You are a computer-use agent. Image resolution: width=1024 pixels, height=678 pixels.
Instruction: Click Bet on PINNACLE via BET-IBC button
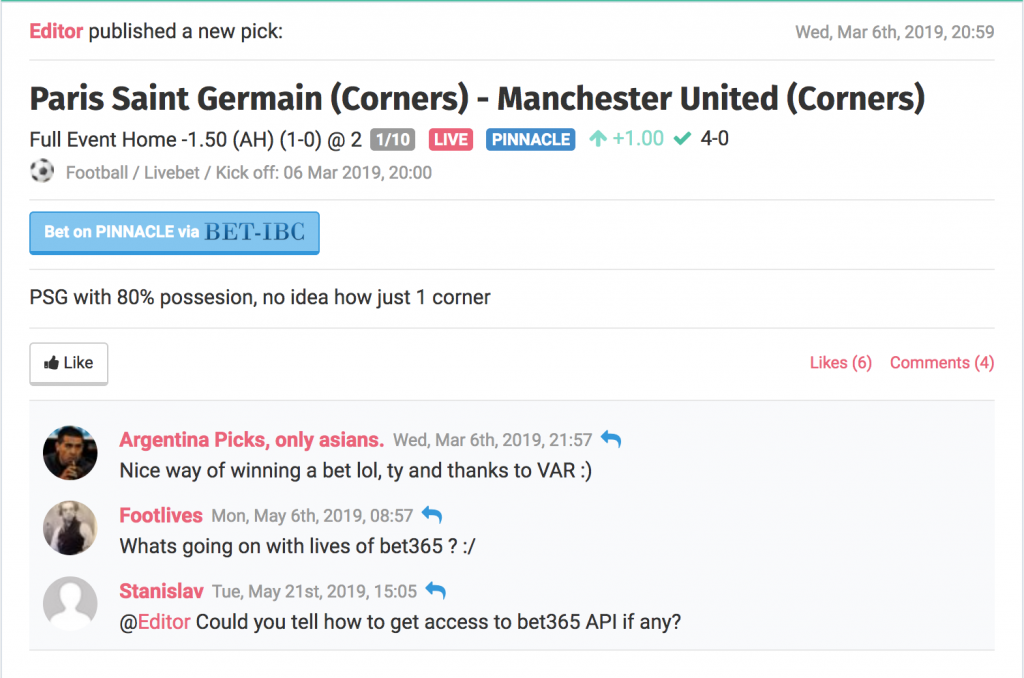point(174,233)
